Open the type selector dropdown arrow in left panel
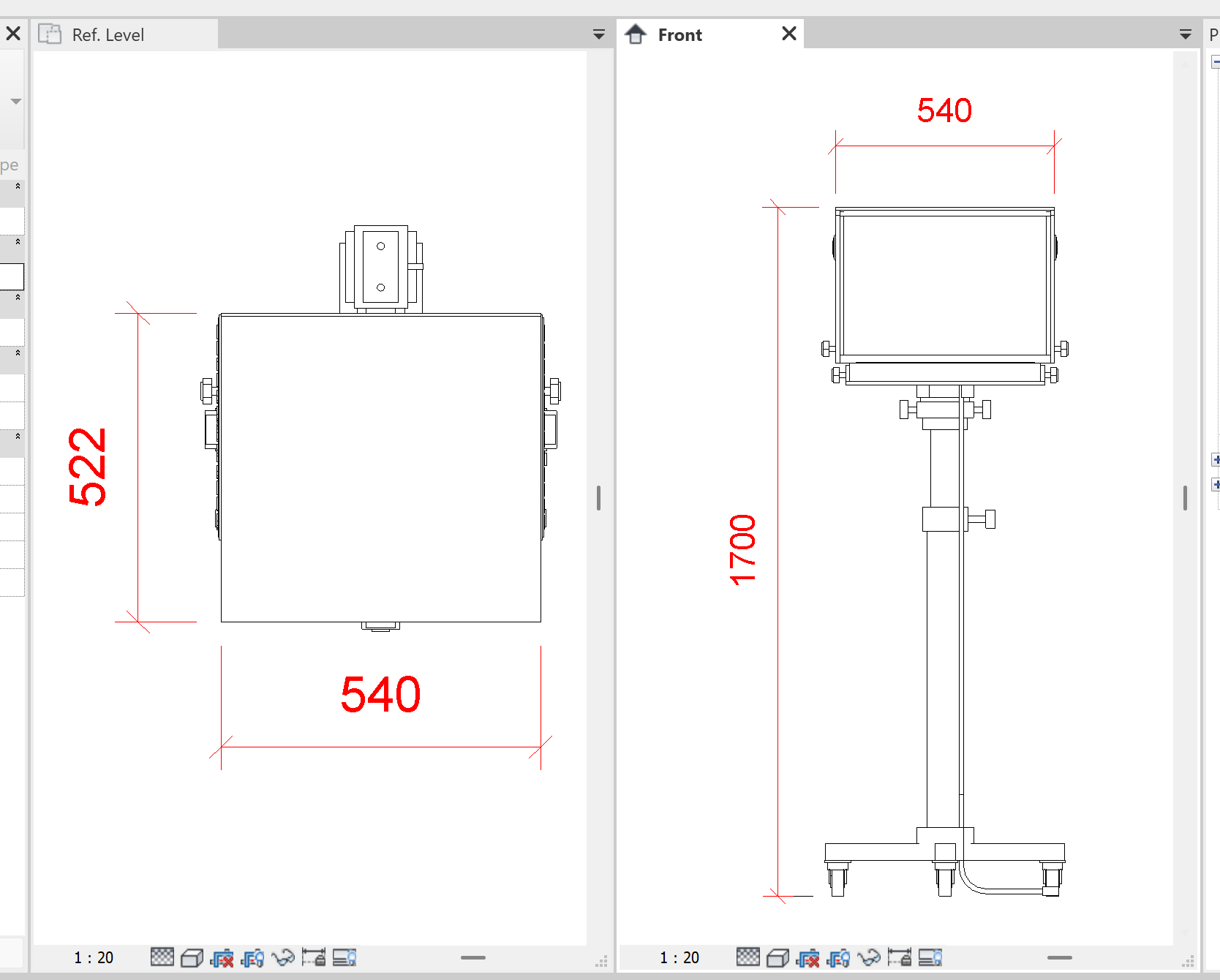This screenshot has width=1220, height=980. 15,102
